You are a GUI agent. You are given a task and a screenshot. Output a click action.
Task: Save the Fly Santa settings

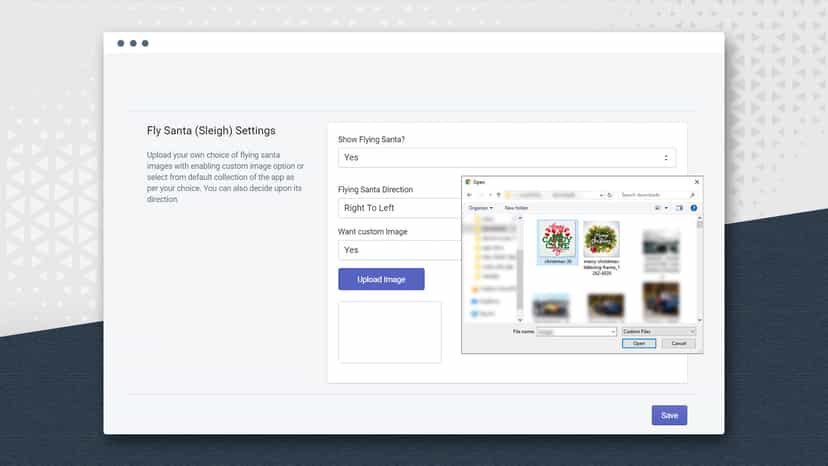click(669, 415)
